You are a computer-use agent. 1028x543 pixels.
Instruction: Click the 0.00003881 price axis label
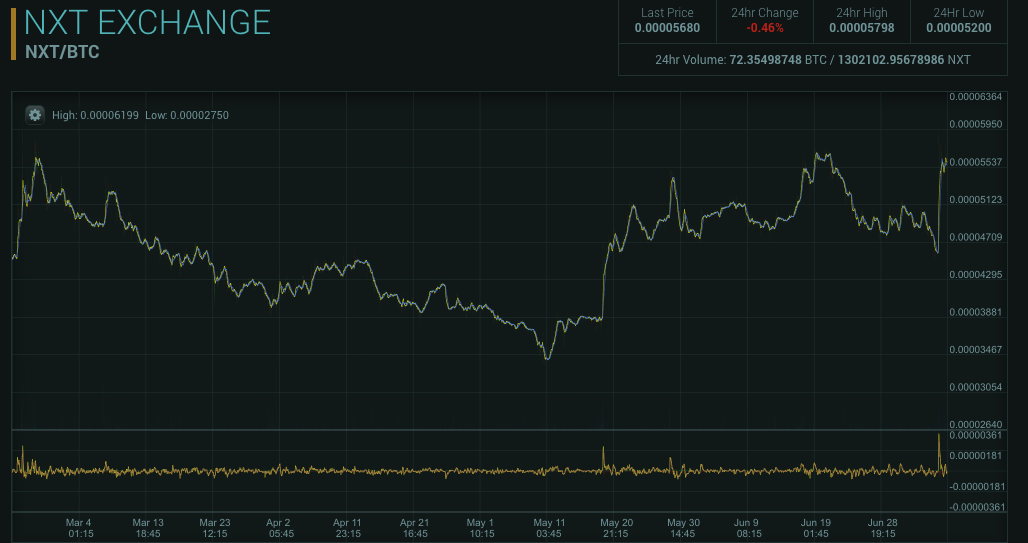(x=976, y=312)
